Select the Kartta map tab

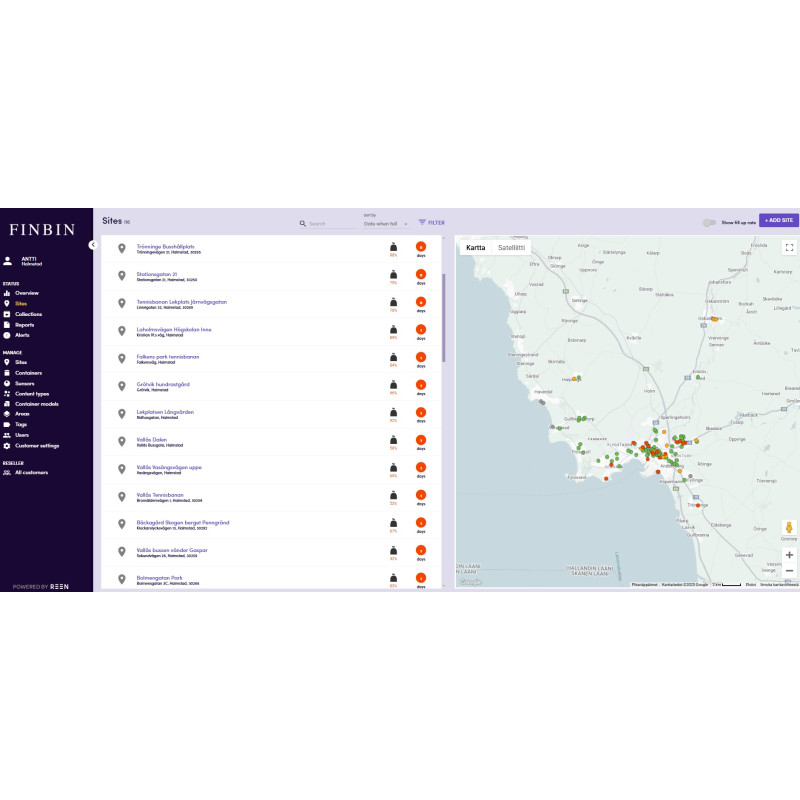476,247
